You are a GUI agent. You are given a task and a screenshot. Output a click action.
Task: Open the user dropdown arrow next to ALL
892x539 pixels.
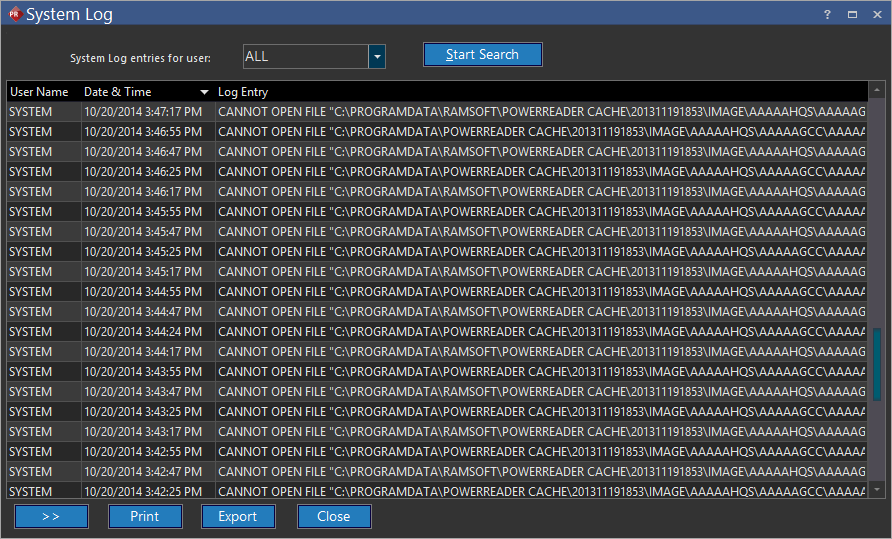coord(377,57)
